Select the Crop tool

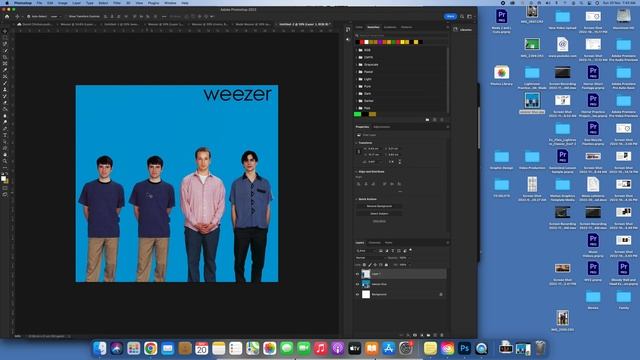(5, 57)
